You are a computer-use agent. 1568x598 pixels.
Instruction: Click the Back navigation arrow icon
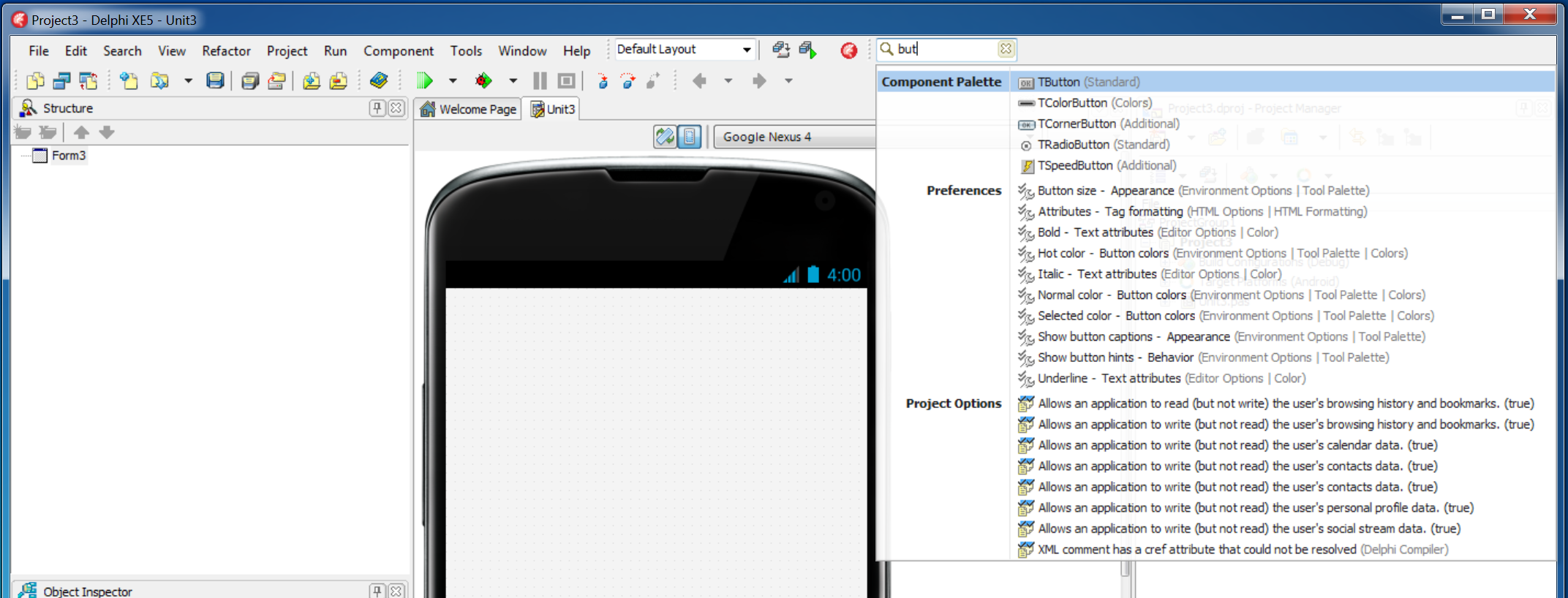[x=700, y=81]
